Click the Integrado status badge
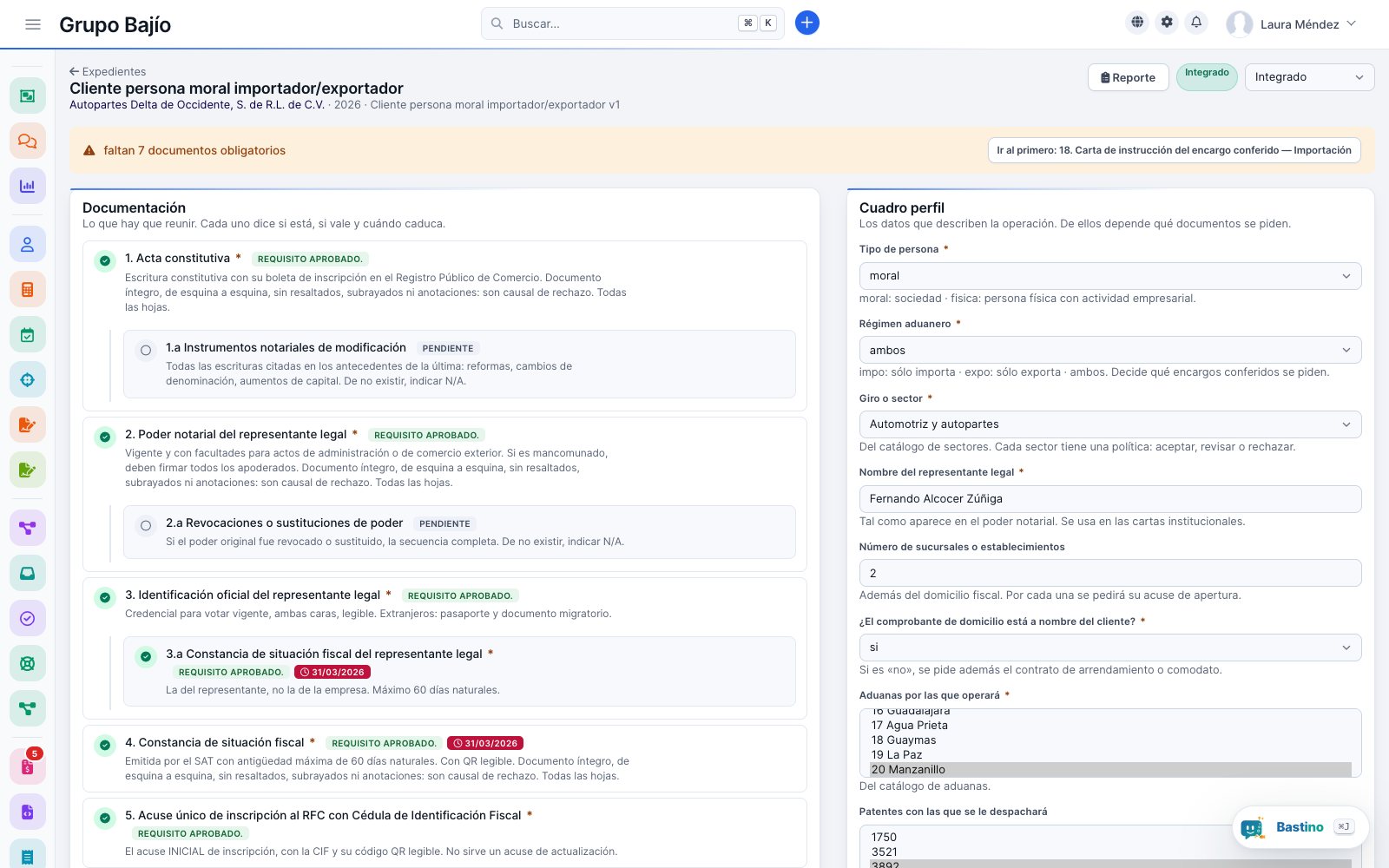Screen dimensions: 1389x868 click(1207, 77)
